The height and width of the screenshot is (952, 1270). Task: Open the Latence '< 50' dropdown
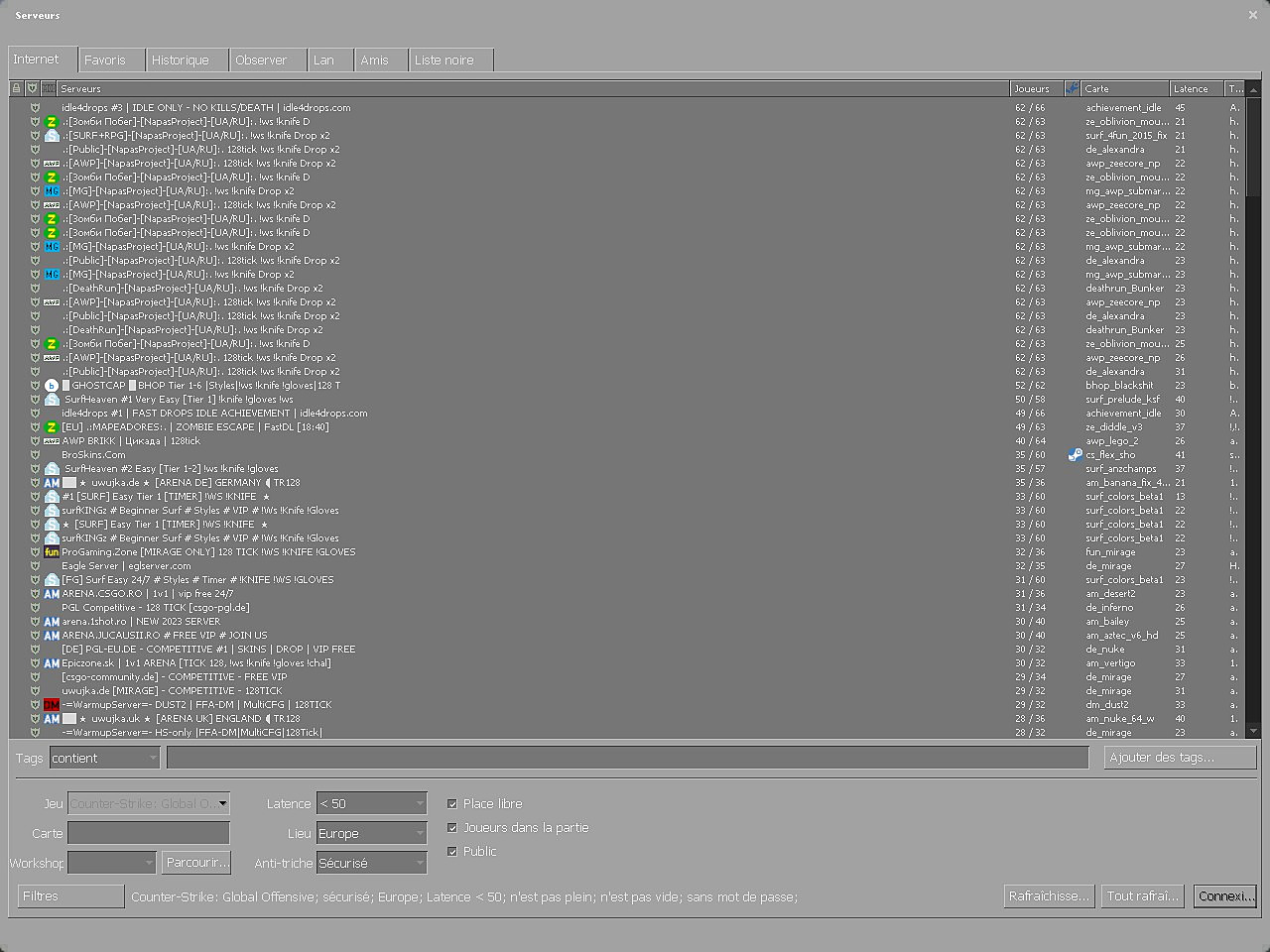tap(371, 803)
